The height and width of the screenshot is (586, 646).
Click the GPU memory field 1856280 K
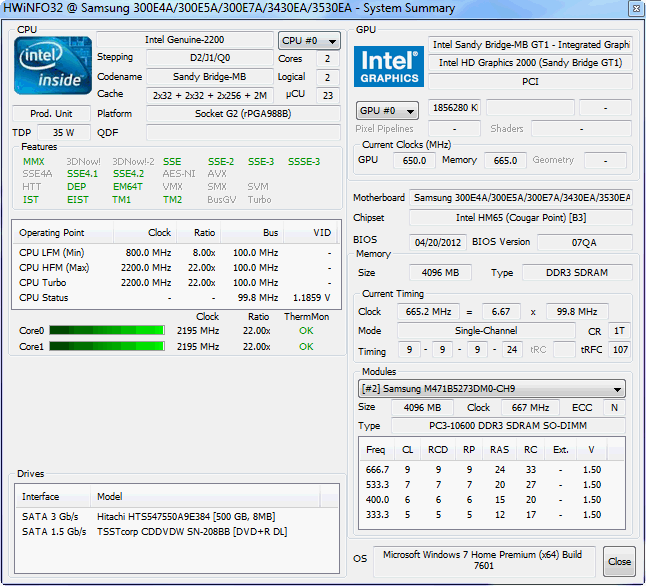pos(455,108)
